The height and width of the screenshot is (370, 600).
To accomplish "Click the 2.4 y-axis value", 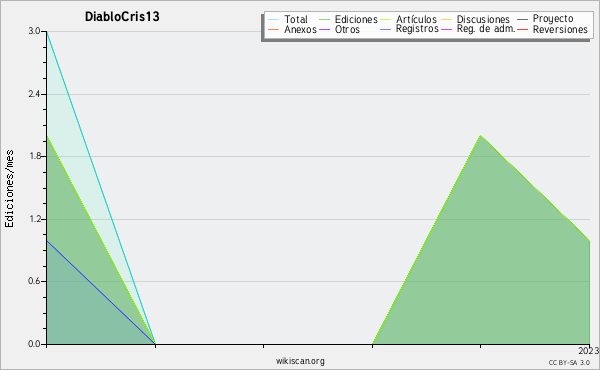I will pos(34,94).
